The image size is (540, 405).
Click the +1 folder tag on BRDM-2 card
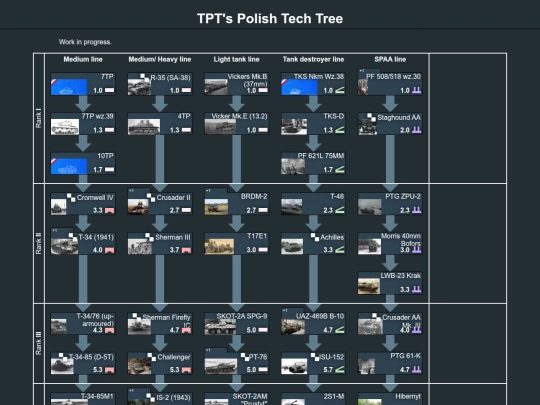pyautogui.click(x=208, y=190)
